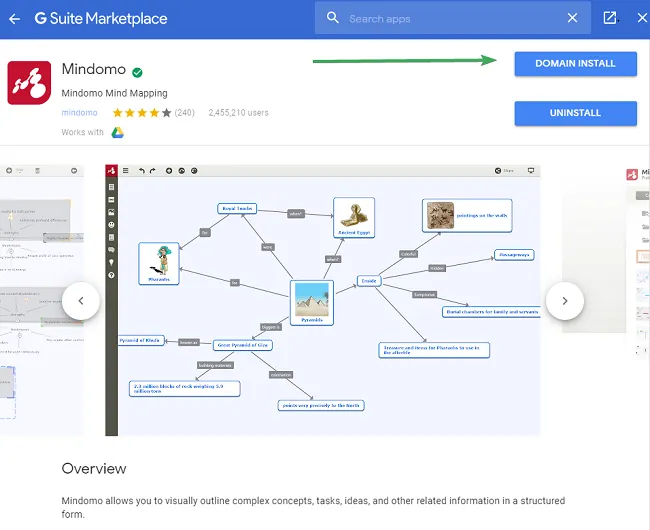Image resolution: width=650 pixels, height=530 pixels.
Task: Clear the search field with the X
Action: 572,18
